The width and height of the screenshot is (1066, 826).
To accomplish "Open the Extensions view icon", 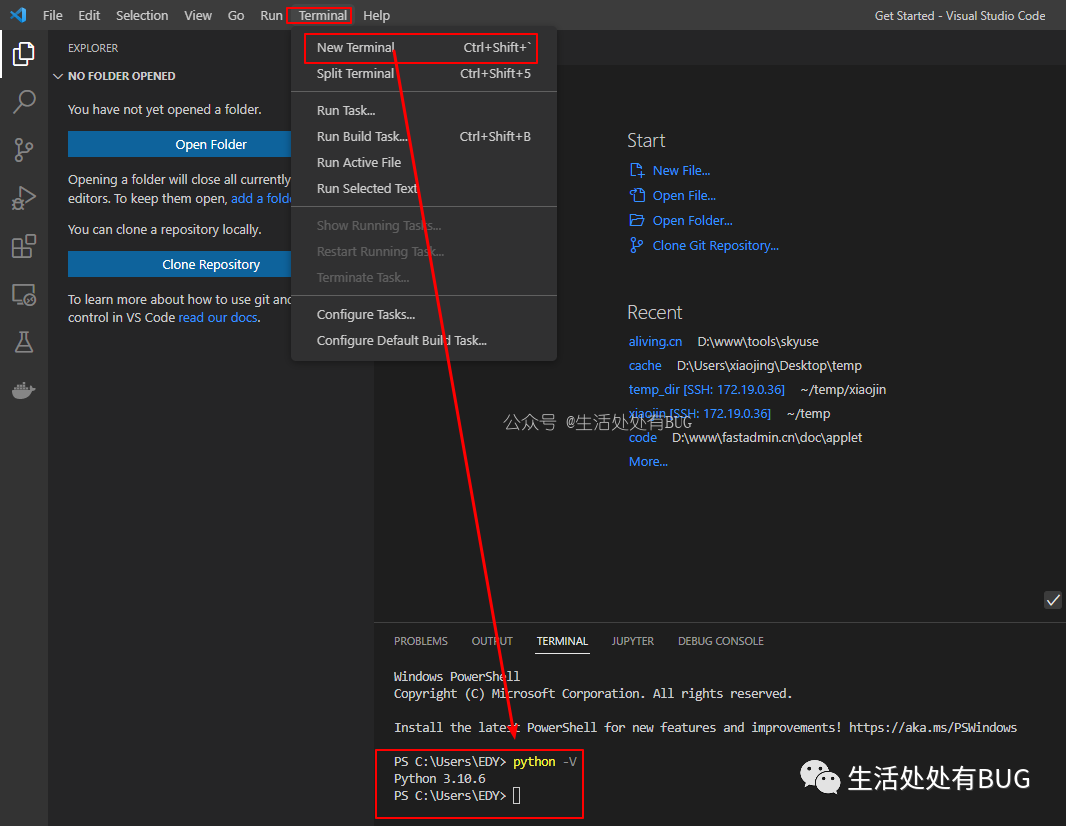I will (24, 246).
